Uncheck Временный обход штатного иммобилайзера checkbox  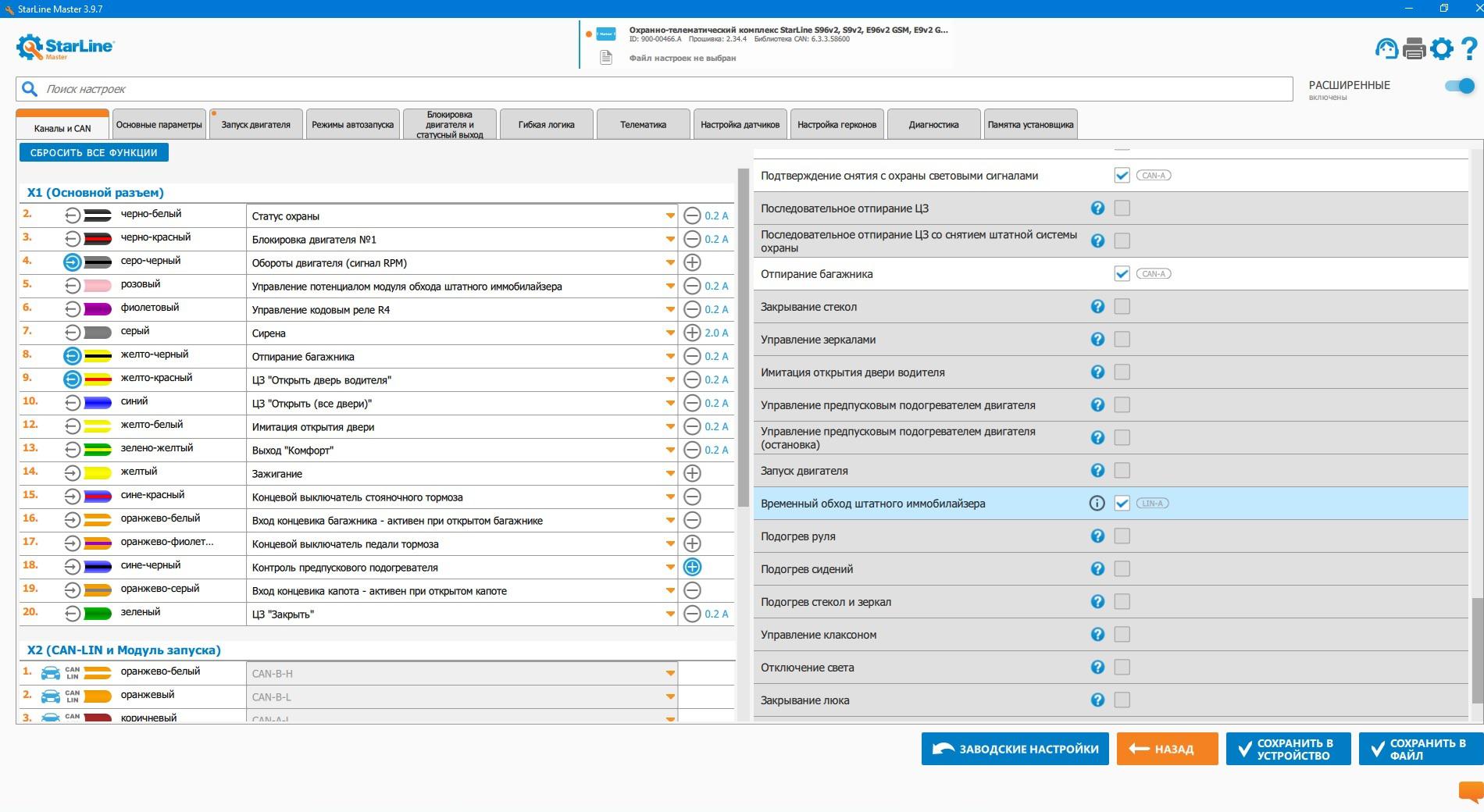[x=1122, y=503]
